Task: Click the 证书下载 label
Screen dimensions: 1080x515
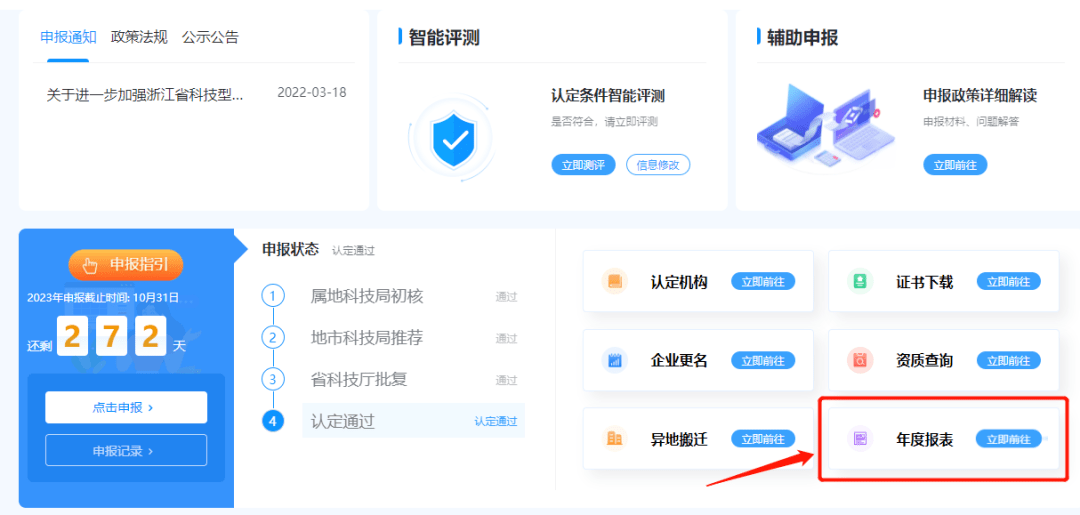Action: pos(924,282)
